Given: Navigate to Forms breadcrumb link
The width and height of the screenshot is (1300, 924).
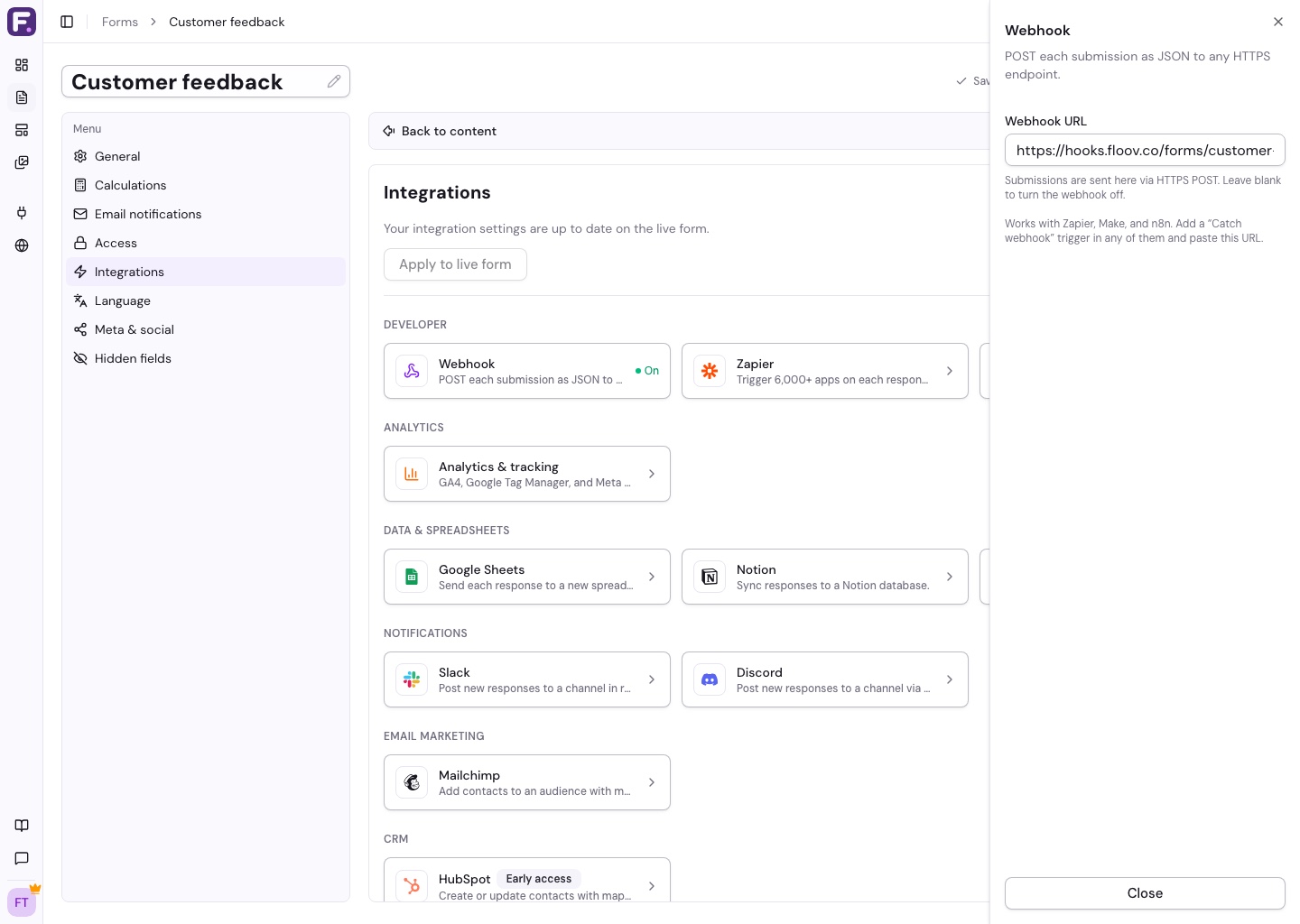Looking at the screenshot, I should pyautogui.click(x=120, y=22).
